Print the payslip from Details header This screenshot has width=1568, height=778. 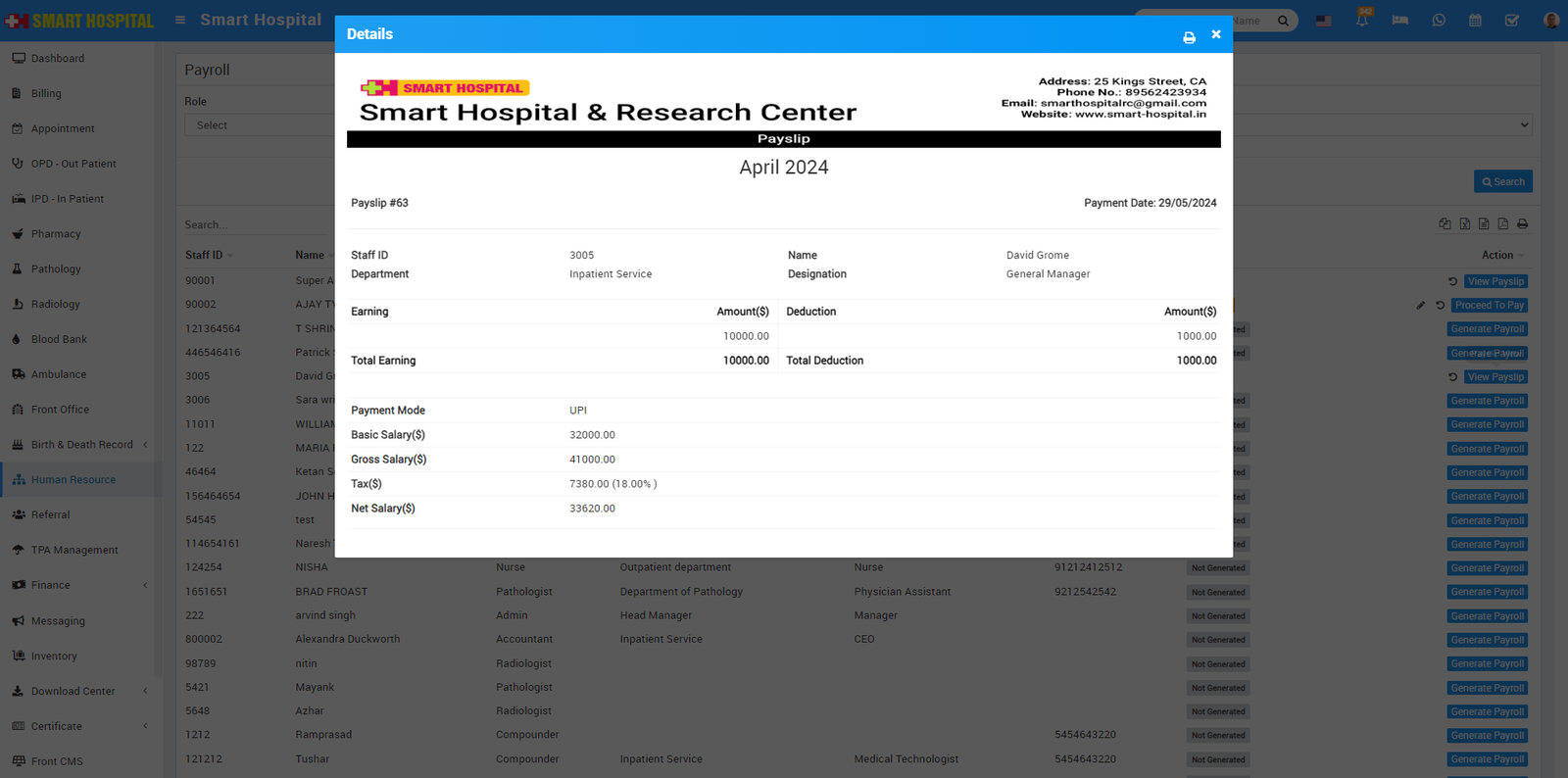pos(1189,37)
